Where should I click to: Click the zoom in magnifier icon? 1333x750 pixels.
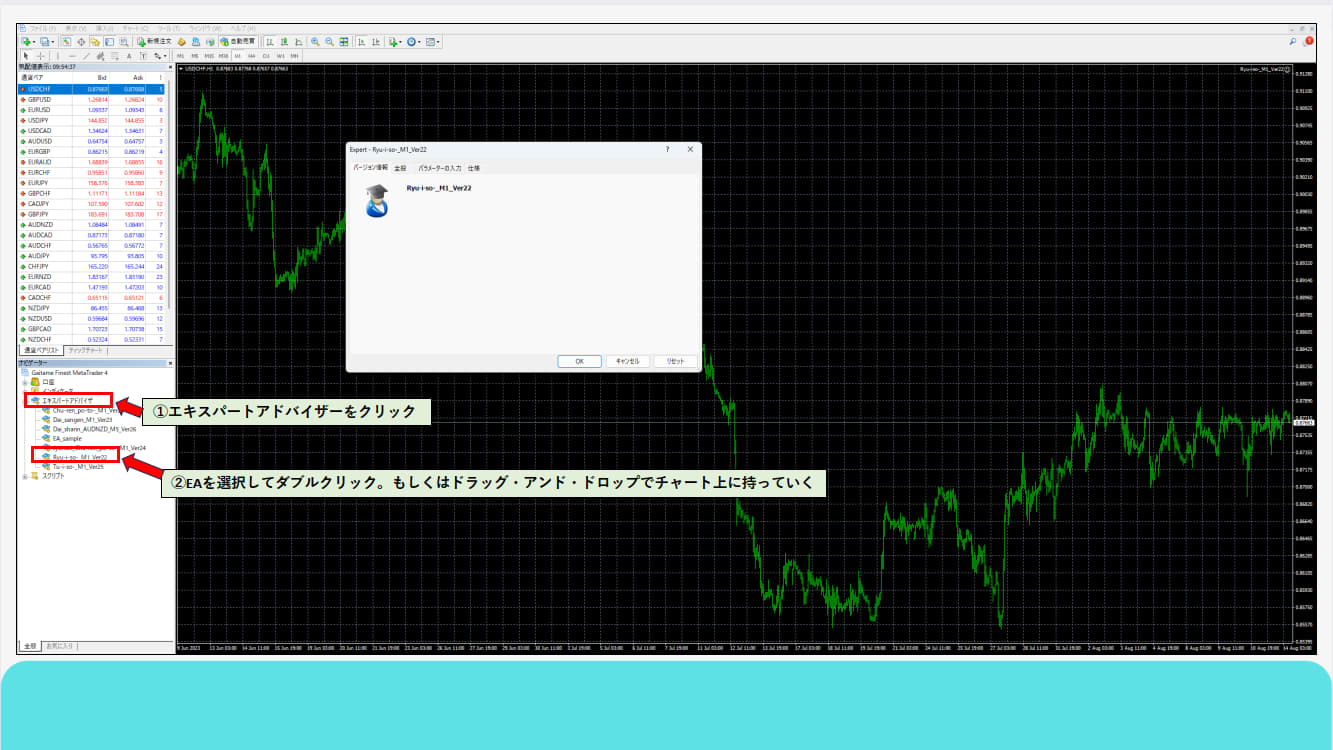tap(315, 42)
